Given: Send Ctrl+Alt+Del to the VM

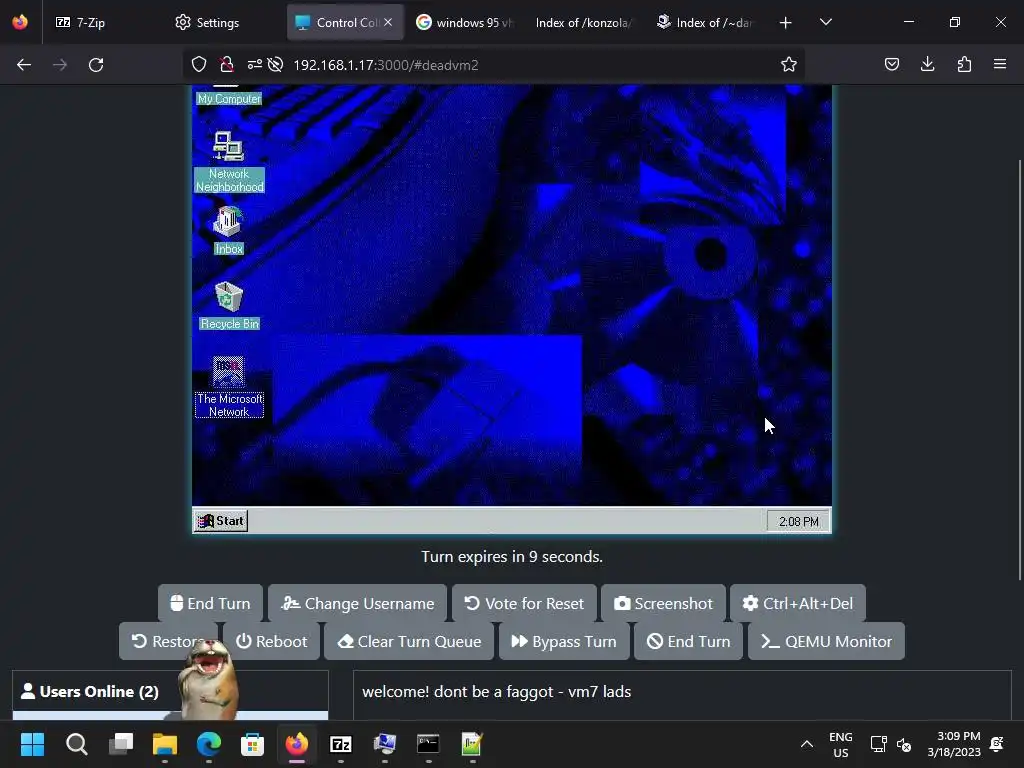Looking at the screenshot, I should (x=797, y=603).
